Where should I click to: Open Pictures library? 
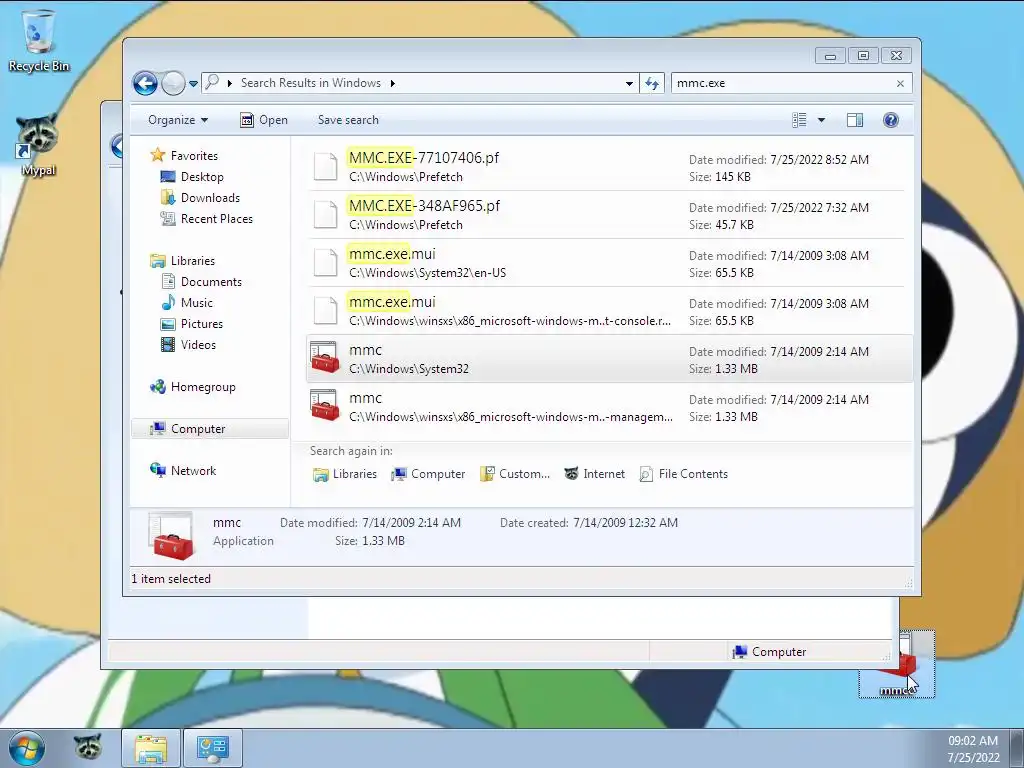[202, 324]
